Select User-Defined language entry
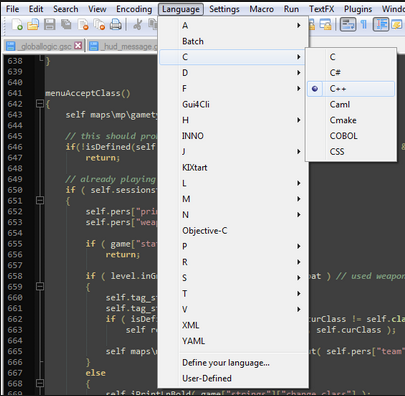 [233, 378]
